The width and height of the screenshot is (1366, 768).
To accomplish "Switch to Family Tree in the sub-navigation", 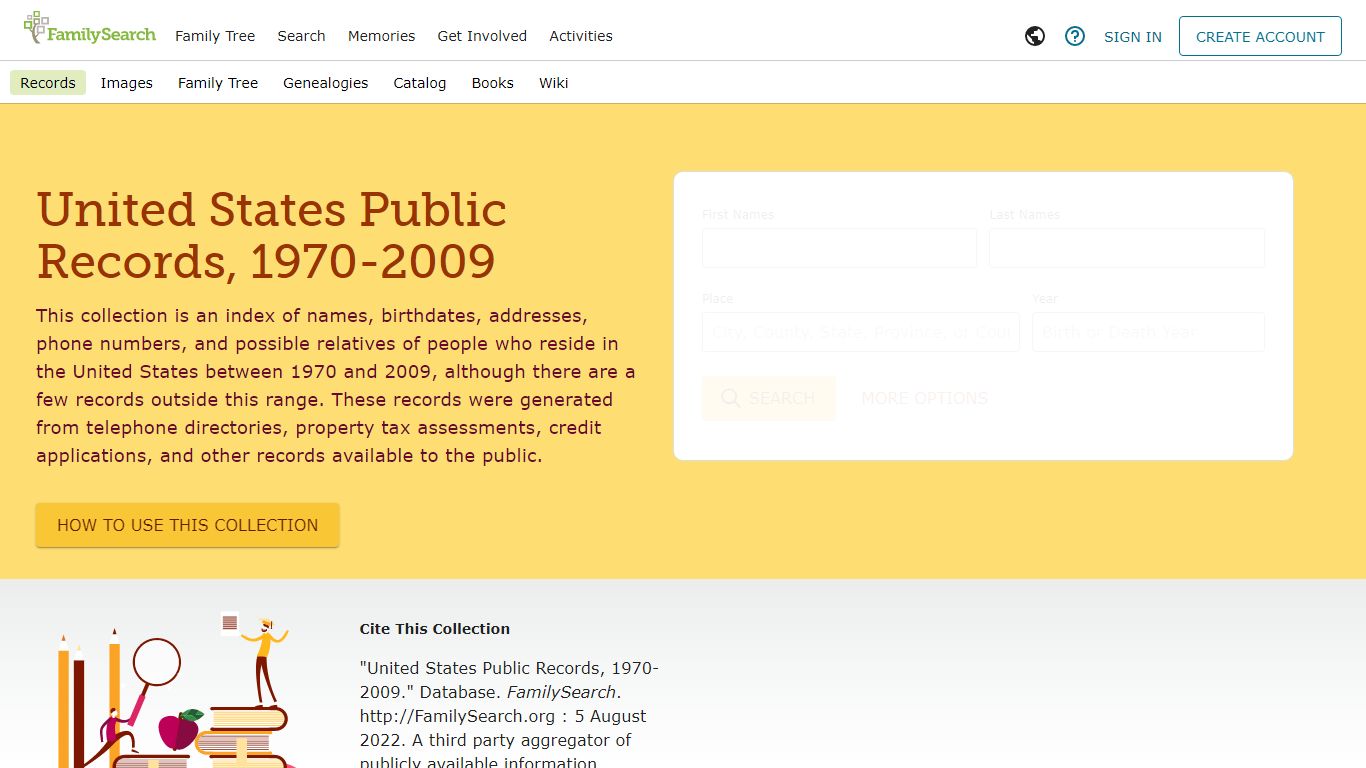I will click(x=218, y=83).
